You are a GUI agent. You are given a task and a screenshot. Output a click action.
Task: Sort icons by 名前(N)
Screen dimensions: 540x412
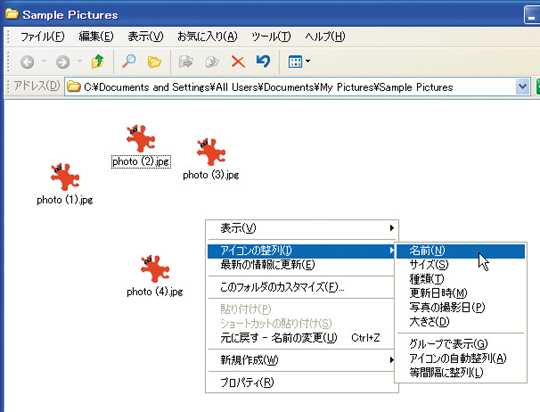point(460,251)
